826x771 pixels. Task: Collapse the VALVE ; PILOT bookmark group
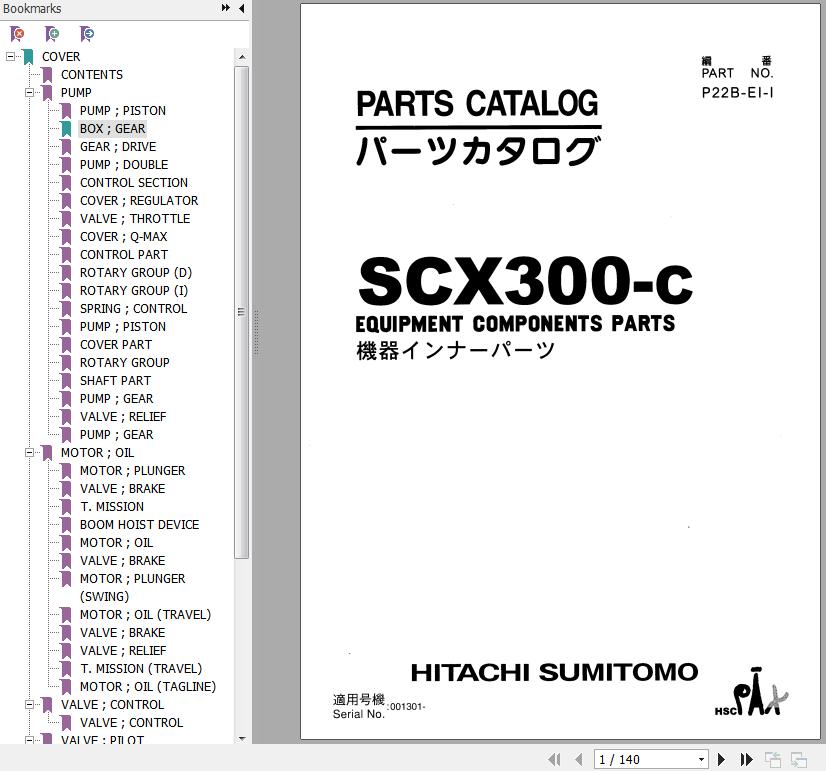coord(30,740)
